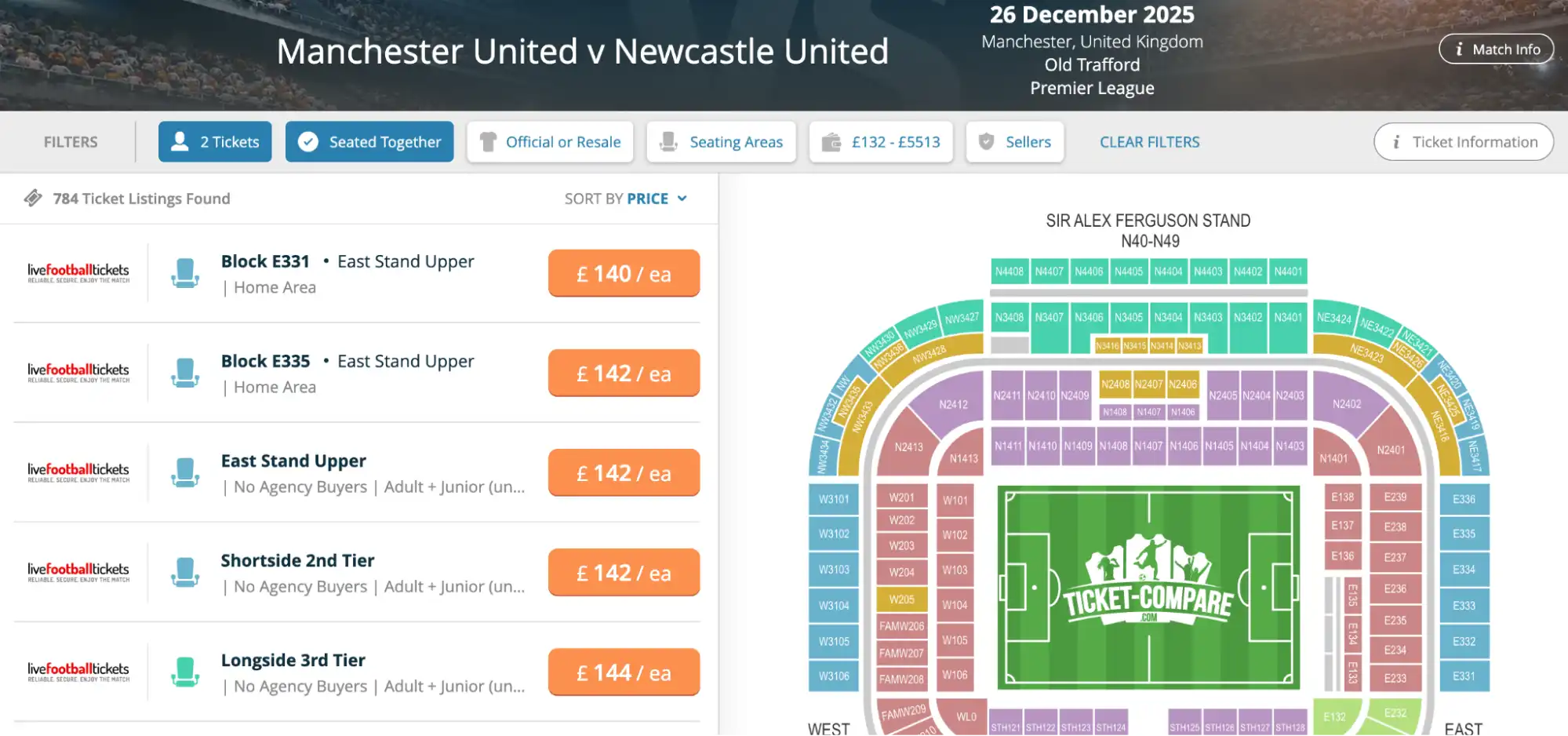
Task: Toggle the Seated Together filter off
Action: [x=369, y=141]
